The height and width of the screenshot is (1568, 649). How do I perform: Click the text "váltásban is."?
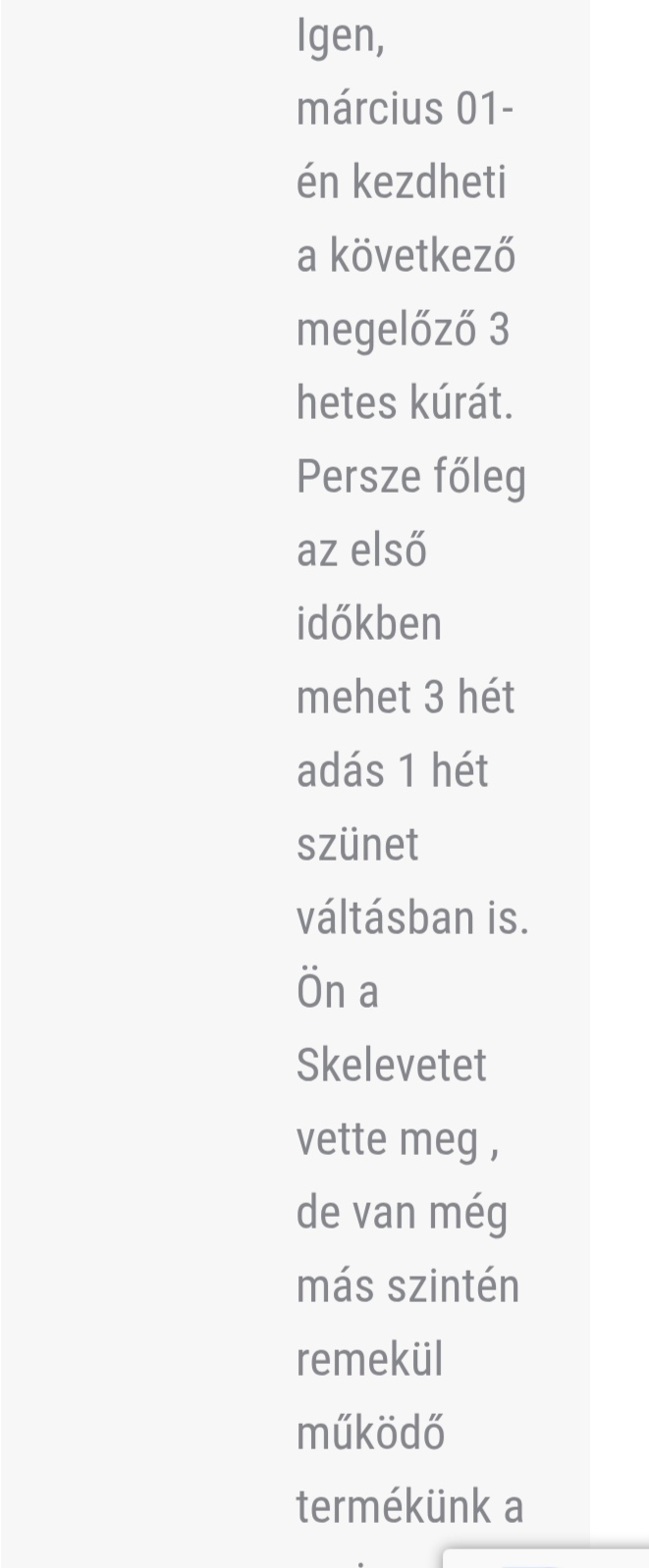click(x=412, y=918)
